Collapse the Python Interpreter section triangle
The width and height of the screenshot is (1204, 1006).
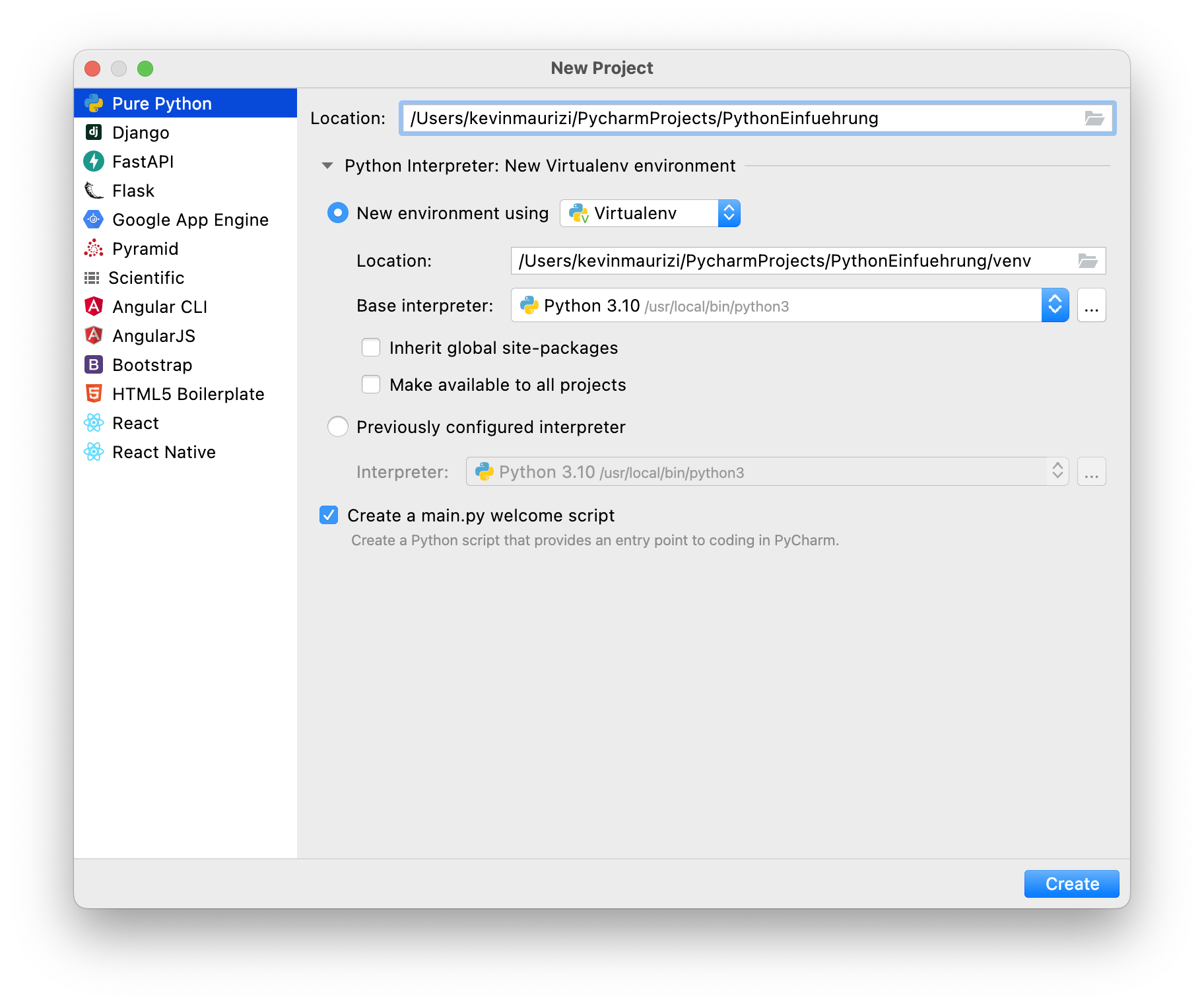327,166
